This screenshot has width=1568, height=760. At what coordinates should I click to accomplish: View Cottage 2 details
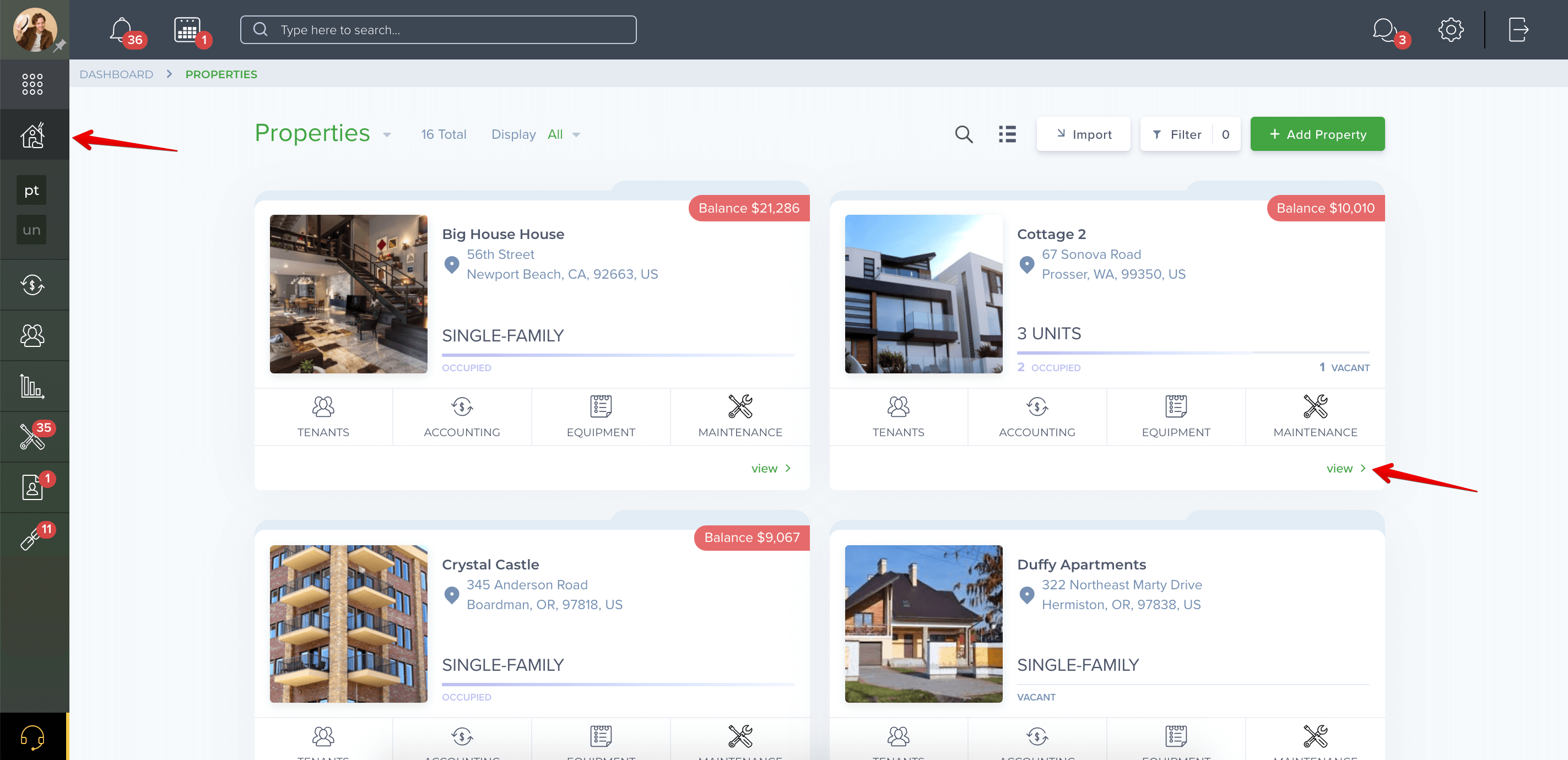pyautogui.click(x=1346, y=468)
